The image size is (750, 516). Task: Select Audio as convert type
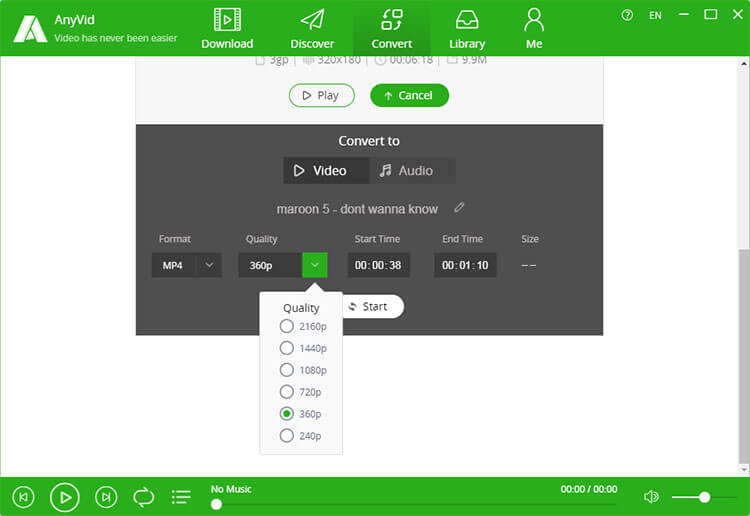pos(412,171)
